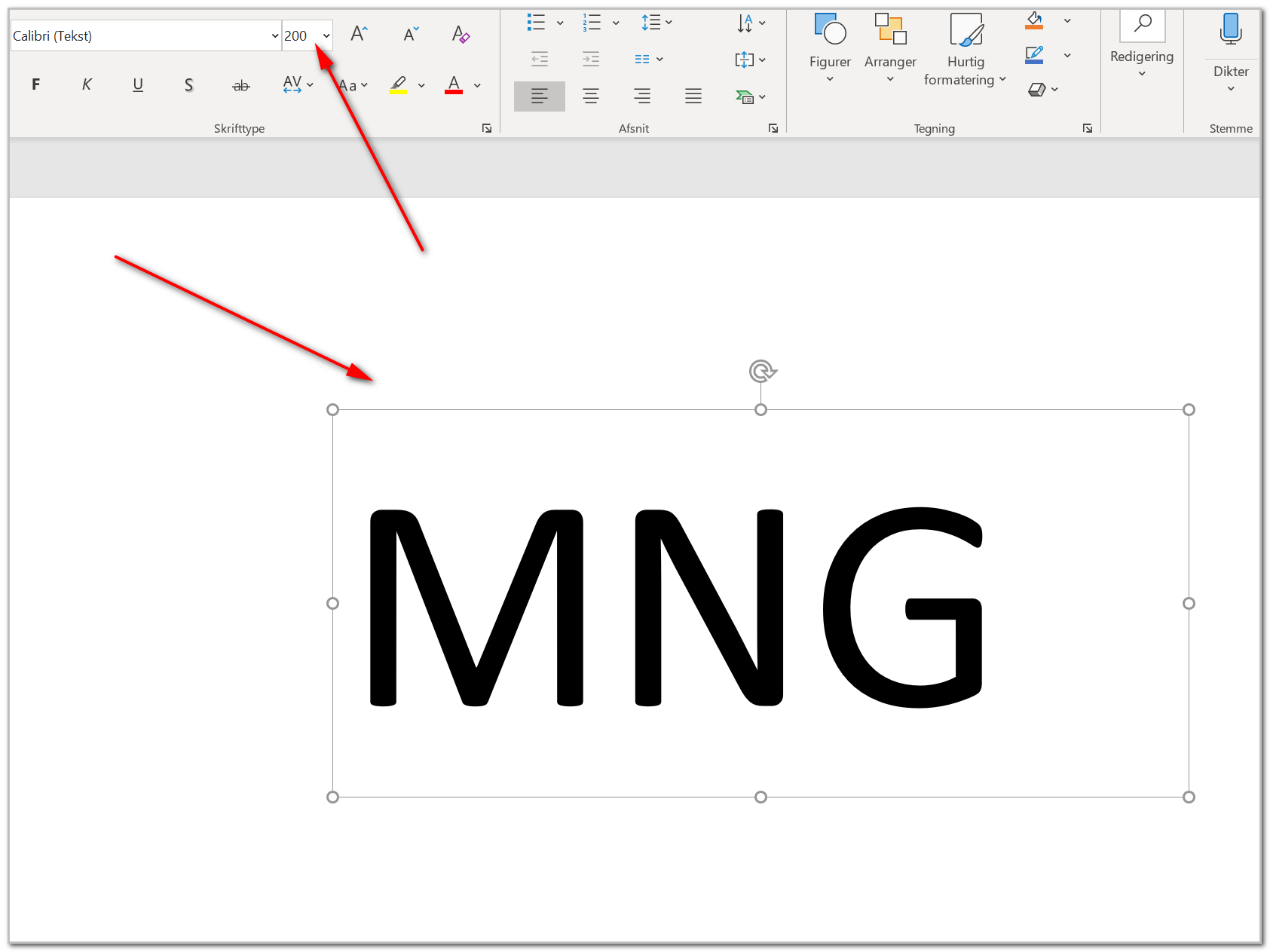The width and height of the screenshot is (1270, 952).
Task: Open highlight color dropdown arrow
Action: click(421, 85)
